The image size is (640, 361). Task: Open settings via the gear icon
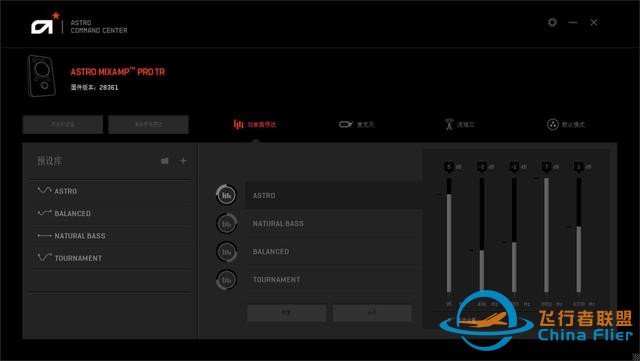point(552,22)
